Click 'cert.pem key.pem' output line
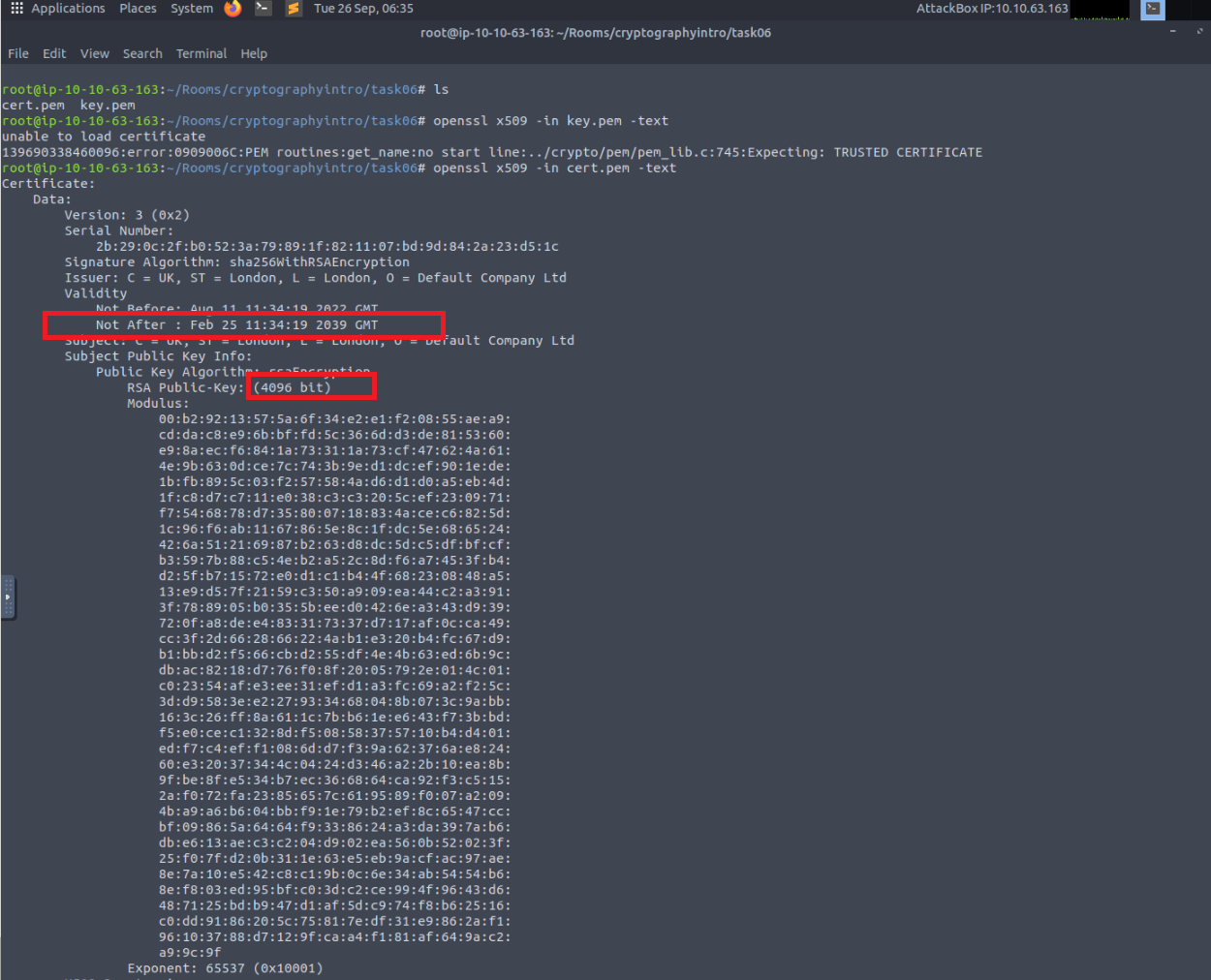Screen dimensions: 1211x980 (x=69, y=105)
